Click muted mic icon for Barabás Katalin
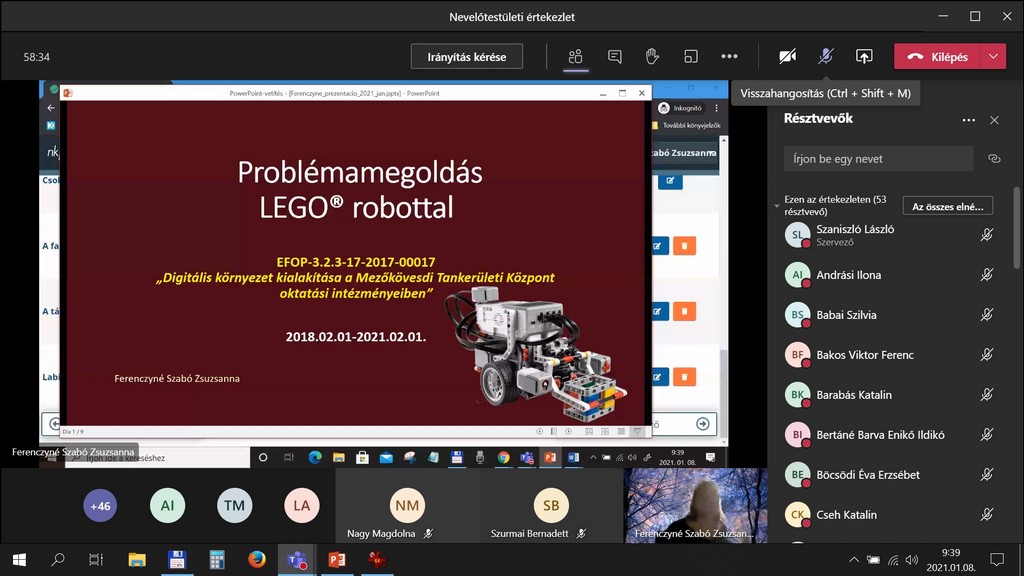 [987, 394]
